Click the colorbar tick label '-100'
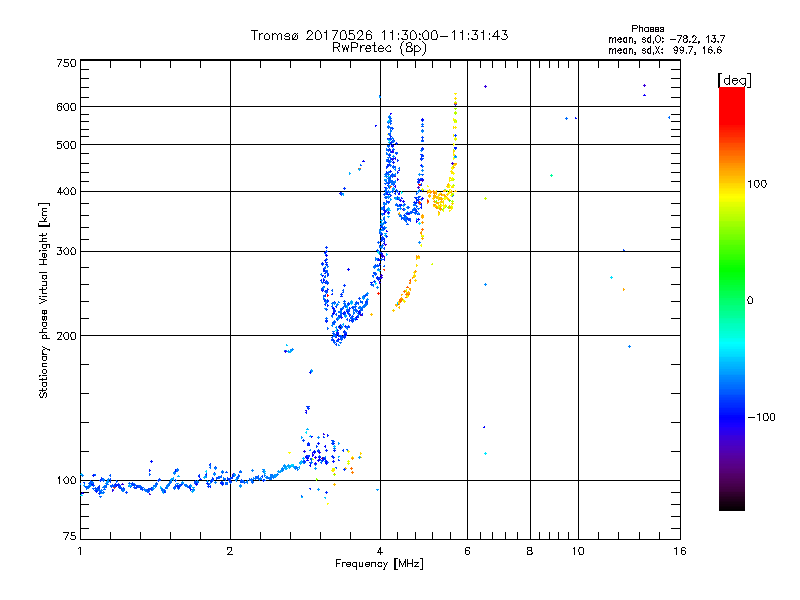This screenshot has width=800, height=600. (x=761, y=417)
